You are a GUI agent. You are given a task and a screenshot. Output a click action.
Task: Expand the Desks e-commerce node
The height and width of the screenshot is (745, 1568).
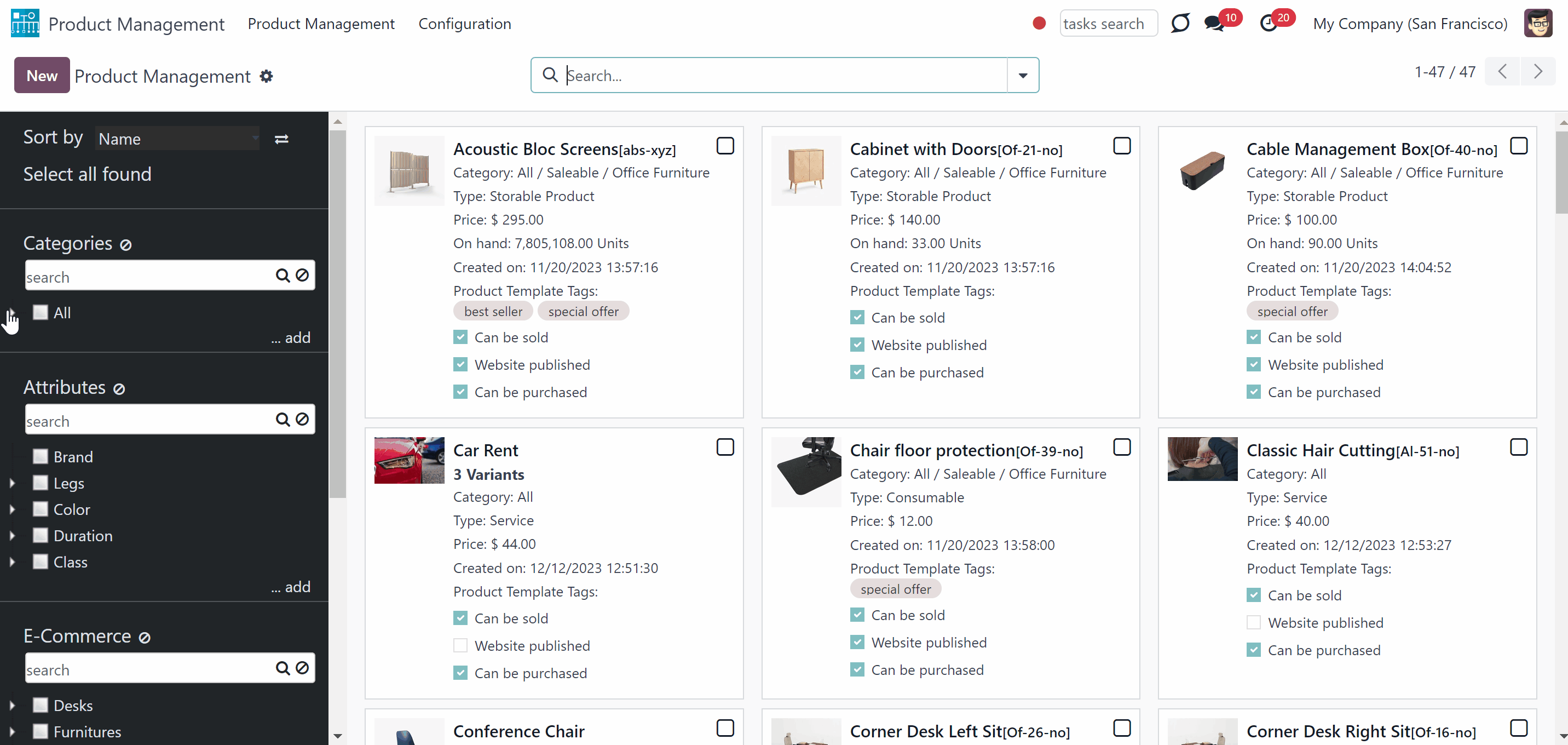[12, 706]
